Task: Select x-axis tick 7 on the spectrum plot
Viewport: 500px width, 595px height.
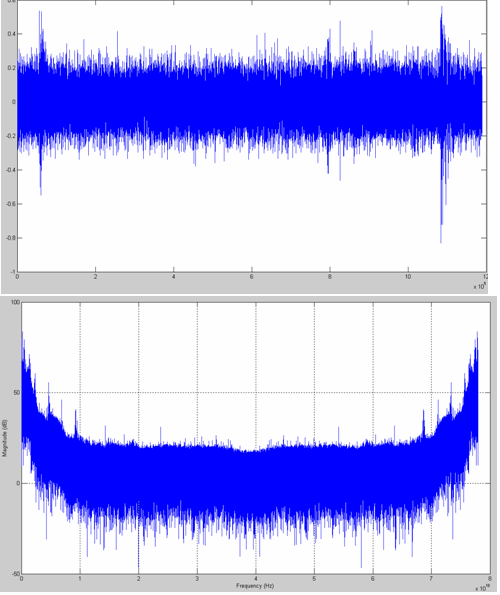Action: (431, 579)
